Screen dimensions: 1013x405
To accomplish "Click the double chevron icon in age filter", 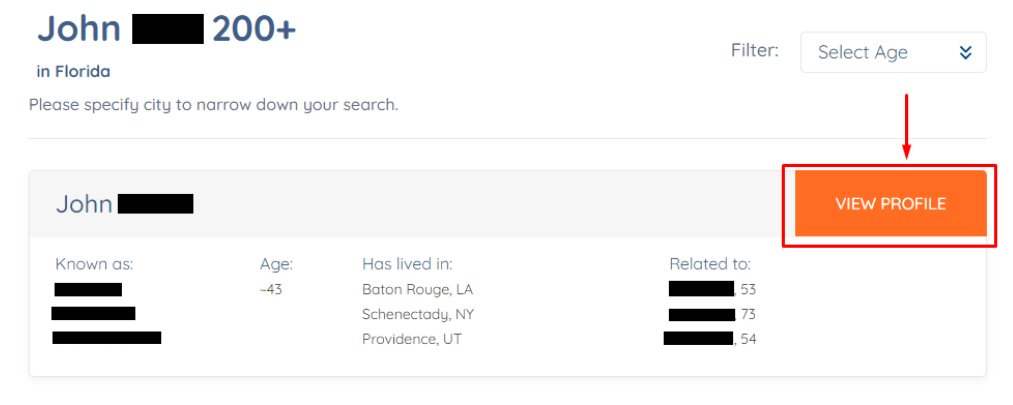I will (965, 53).
